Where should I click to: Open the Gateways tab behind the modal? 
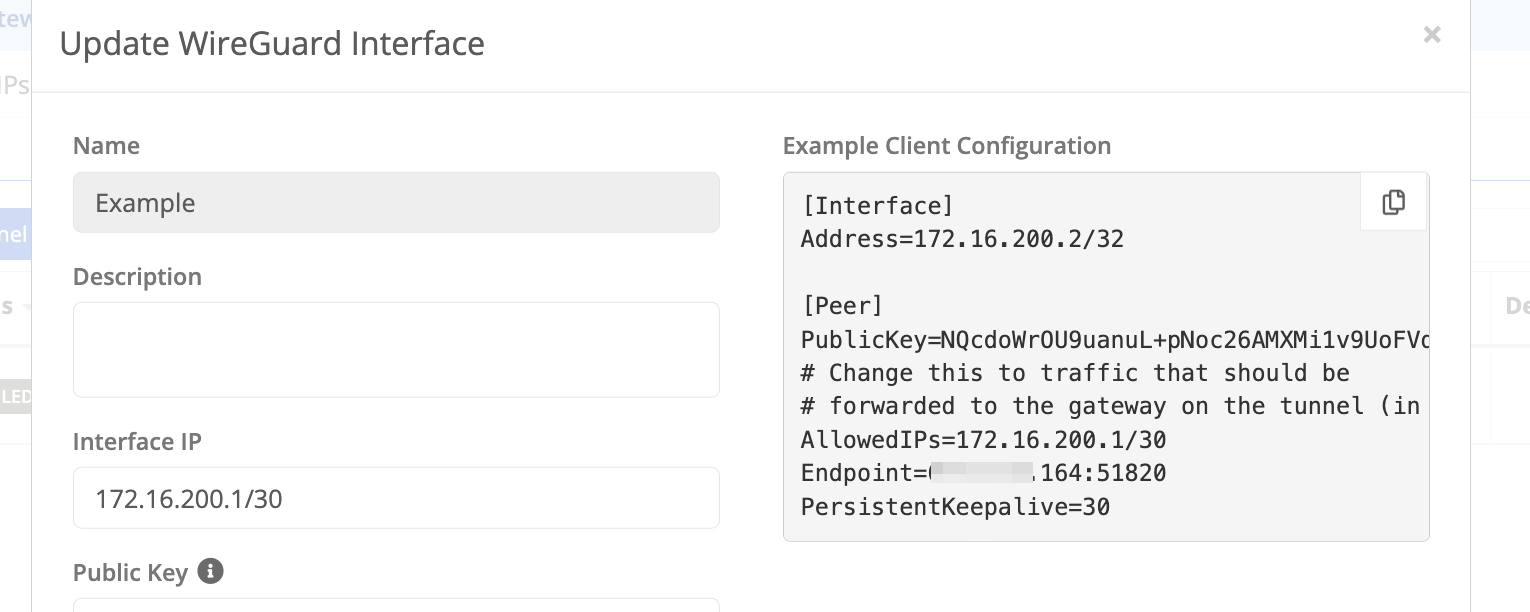pos(15,17)
